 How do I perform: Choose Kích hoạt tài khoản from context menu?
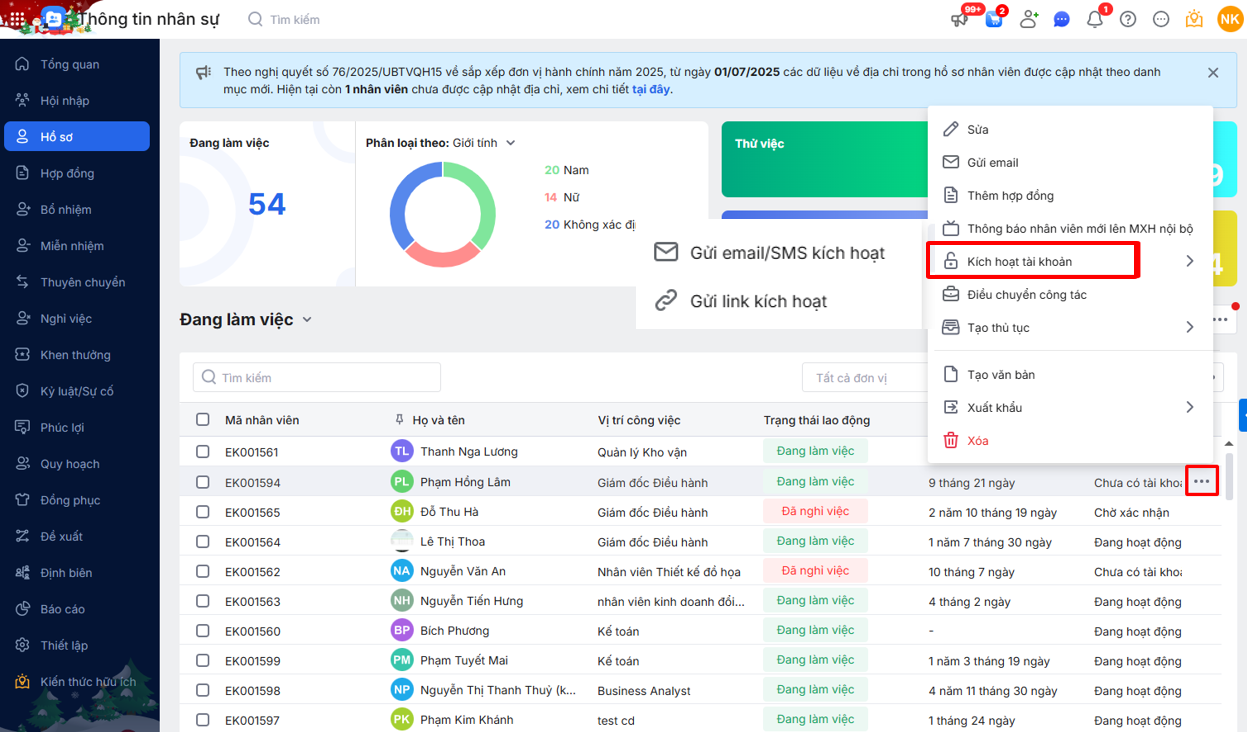click(1019, 262)
